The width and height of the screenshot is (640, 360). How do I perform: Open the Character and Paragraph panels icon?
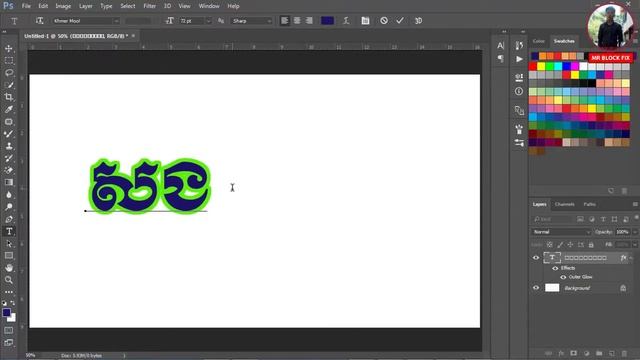click(365, 21)
